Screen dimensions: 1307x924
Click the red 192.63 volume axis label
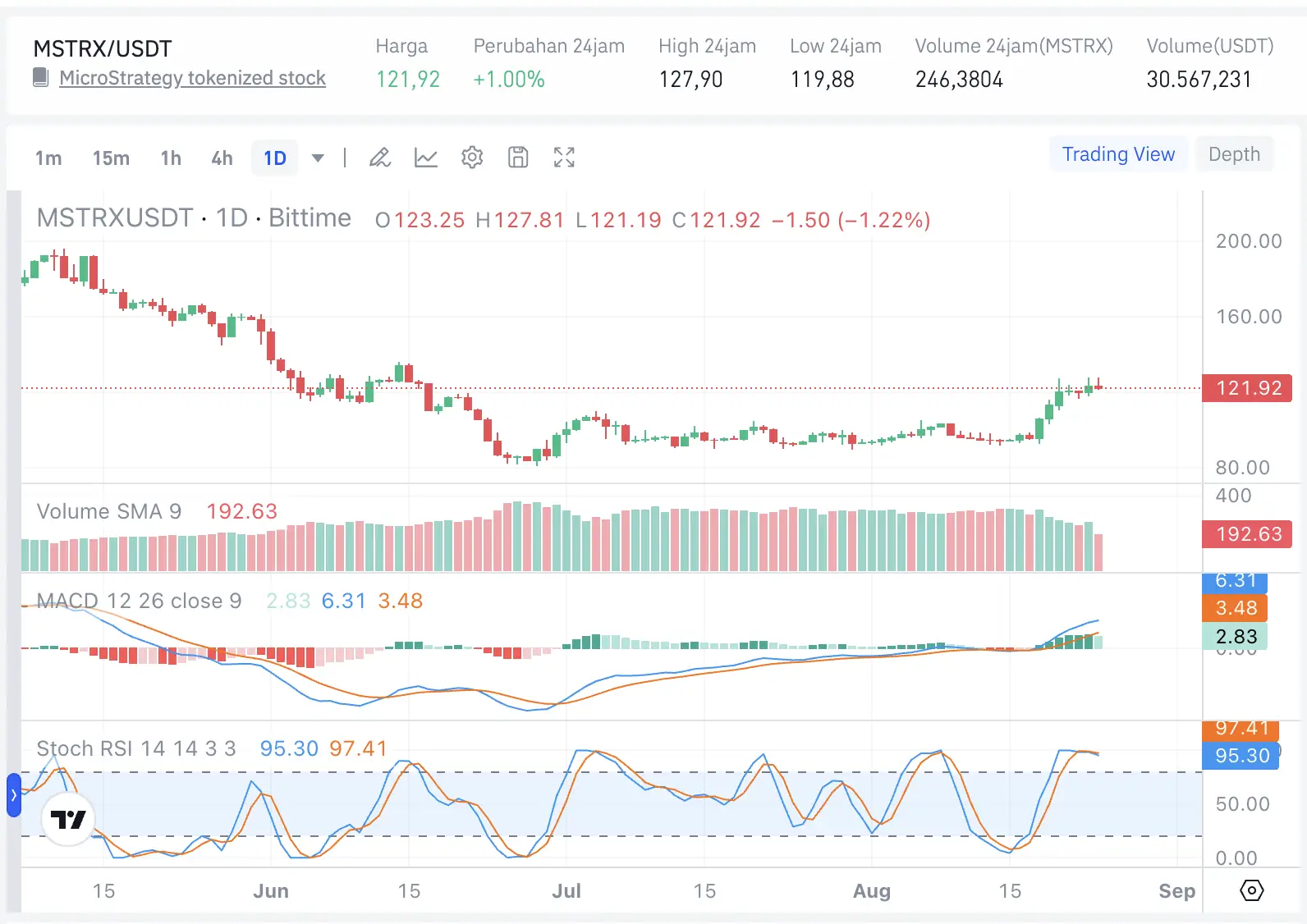click(x=1248, y=534)
